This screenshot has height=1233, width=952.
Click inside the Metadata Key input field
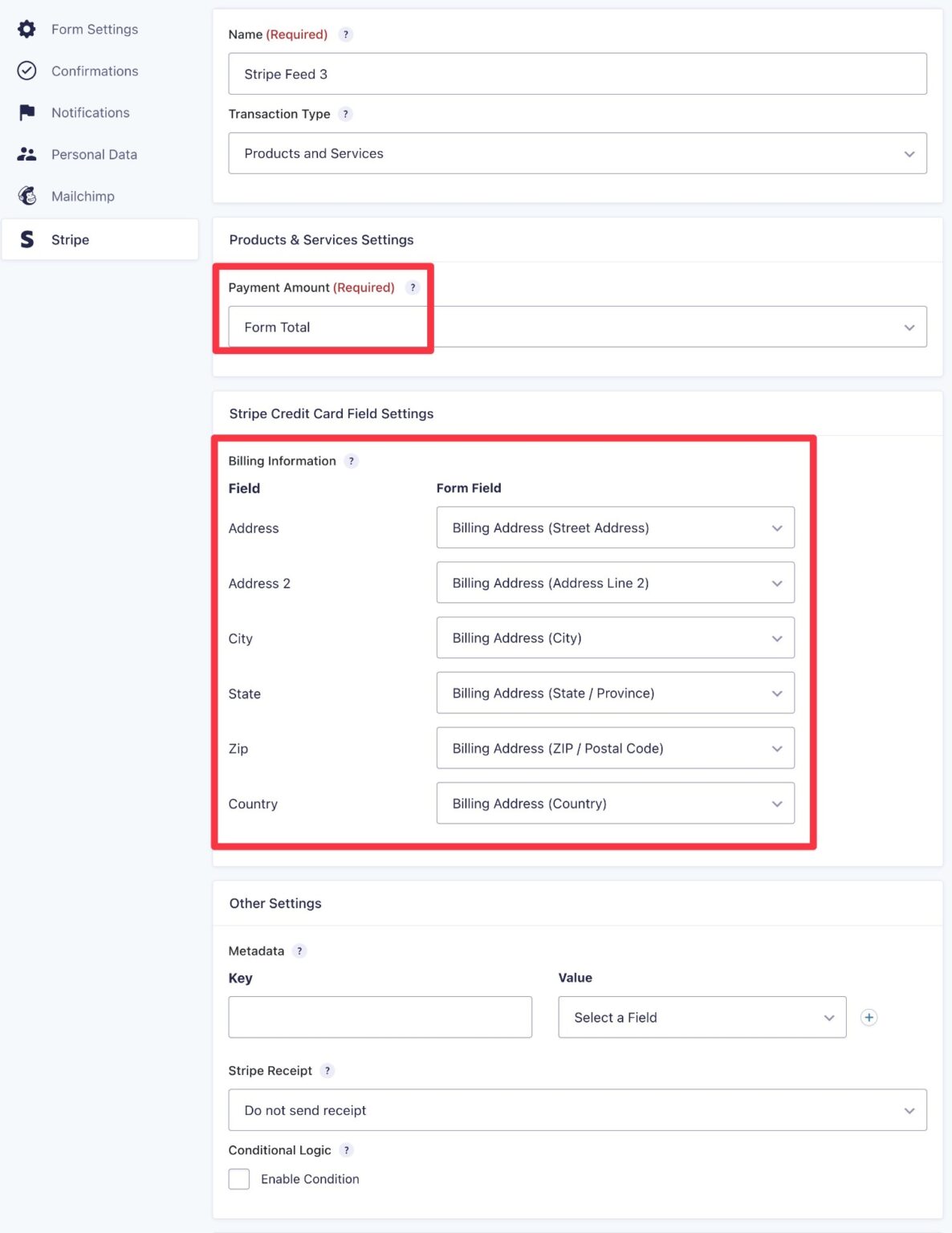point(380,1016)
